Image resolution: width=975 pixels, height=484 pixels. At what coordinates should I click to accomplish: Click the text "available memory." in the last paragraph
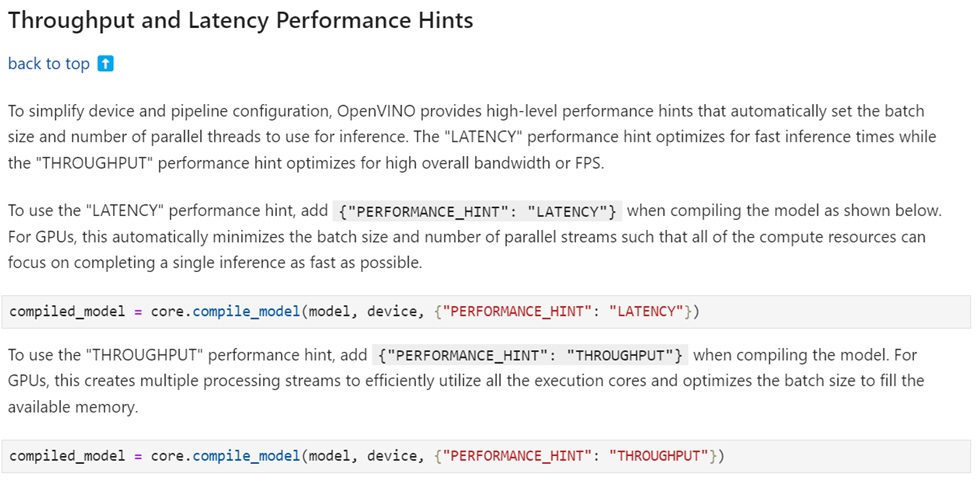click(x=72, y=407)
